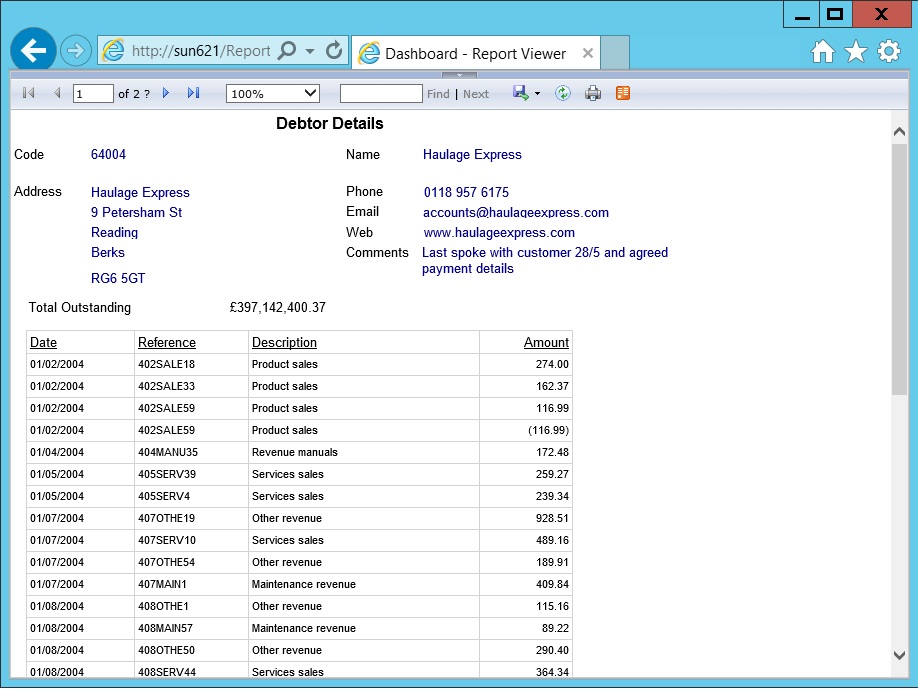Click the orange data feed export icon
The width and height of the screenshot is (918, 691).
click(x=623, y=93)
